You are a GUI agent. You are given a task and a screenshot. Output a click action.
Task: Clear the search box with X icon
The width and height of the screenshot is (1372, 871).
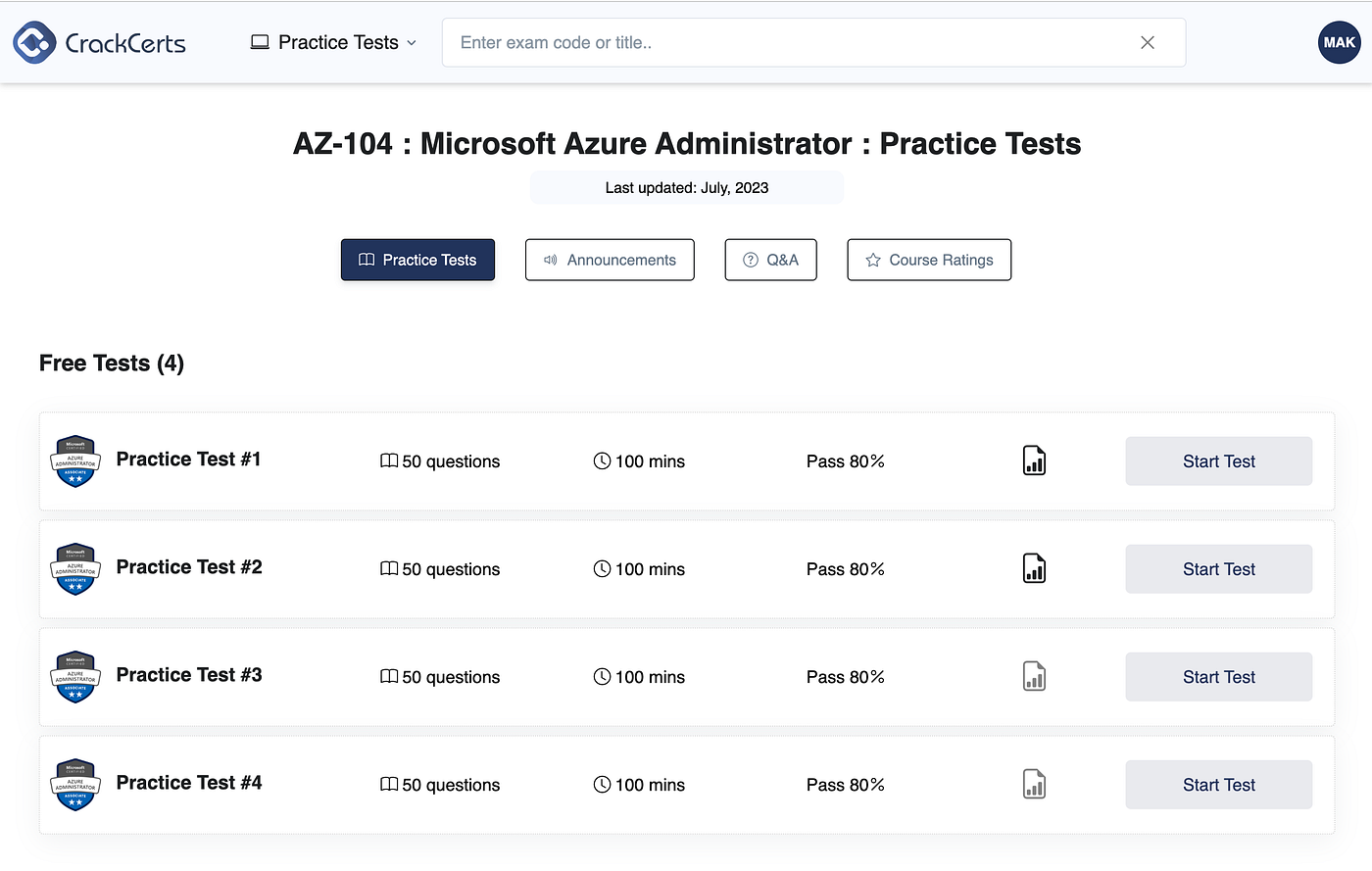(x=1148, y=42)
